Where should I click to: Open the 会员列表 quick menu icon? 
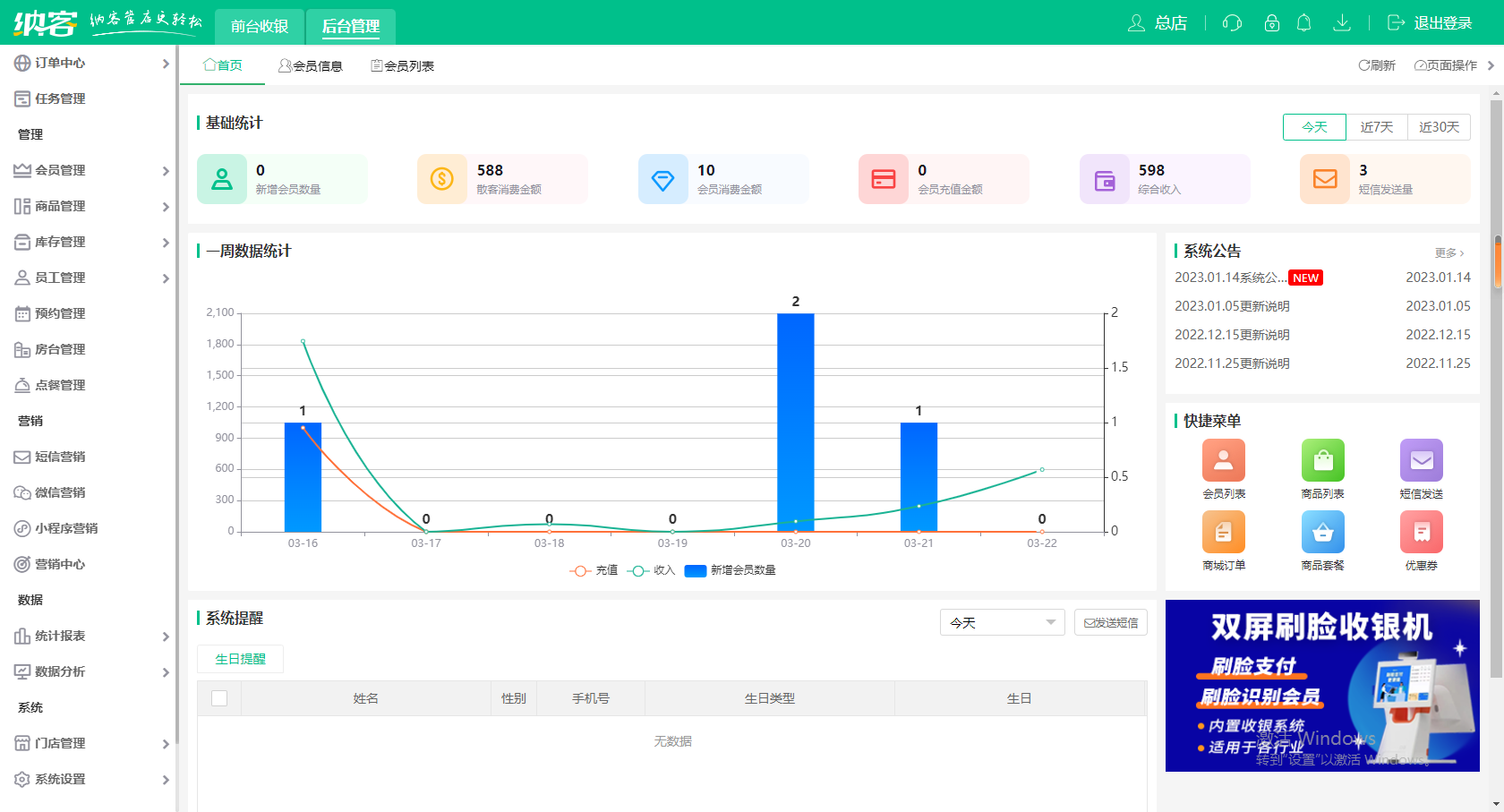point(1223,460)
